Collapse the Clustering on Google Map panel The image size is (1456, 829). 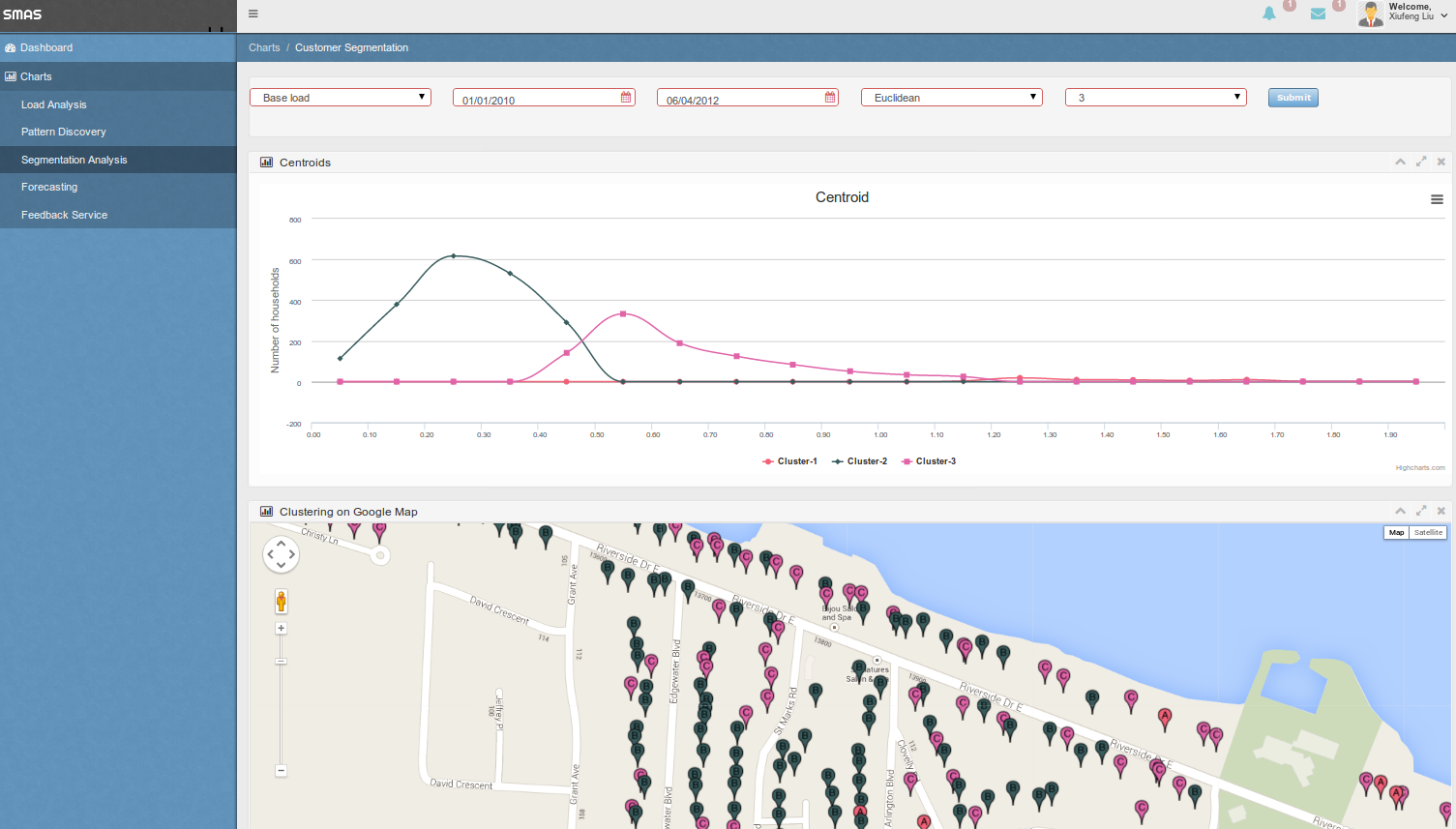click(1400, 511)
